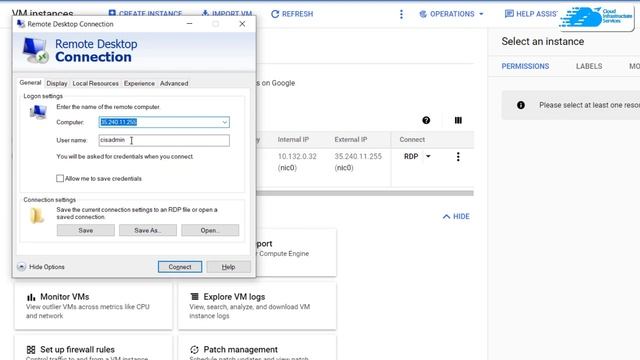Viewport: 640px width, 360px height.
Task: Click the Refresh circular arrow icon
Action: [275, 14]
